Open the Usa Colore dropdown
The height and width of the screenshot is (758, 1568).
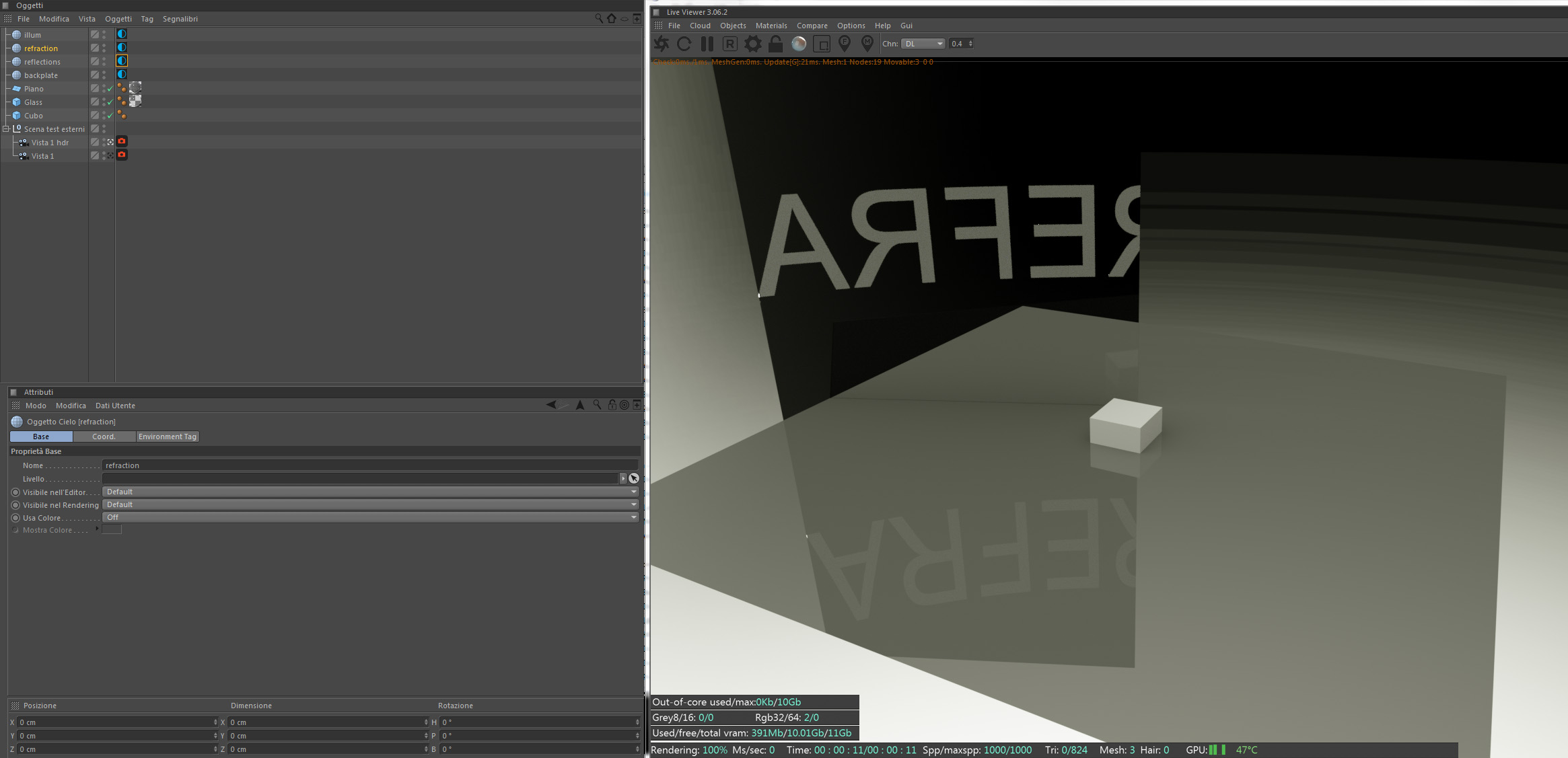tap(369, 517)
